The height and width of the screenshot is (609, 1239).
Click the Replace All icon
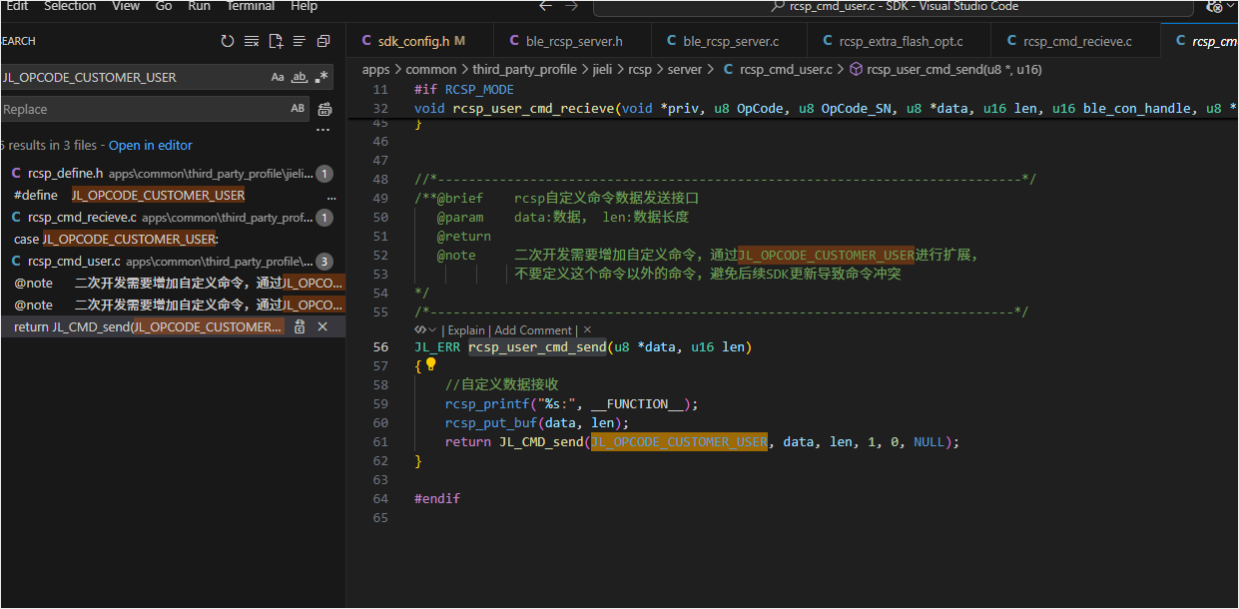325,109
